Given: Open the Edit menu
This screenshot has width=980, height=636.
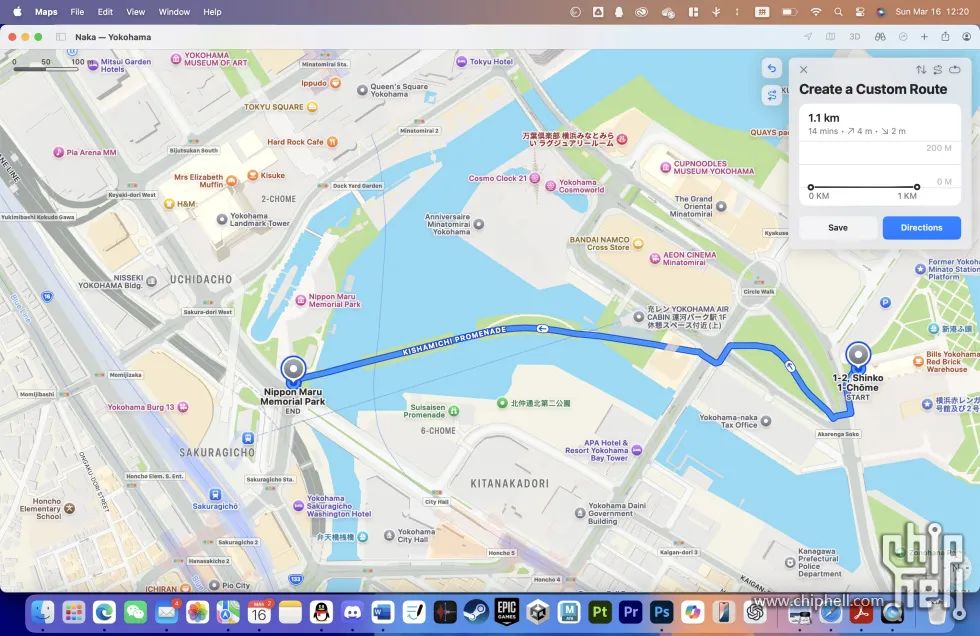Looking at the screenshot, I should coord(105,12).
